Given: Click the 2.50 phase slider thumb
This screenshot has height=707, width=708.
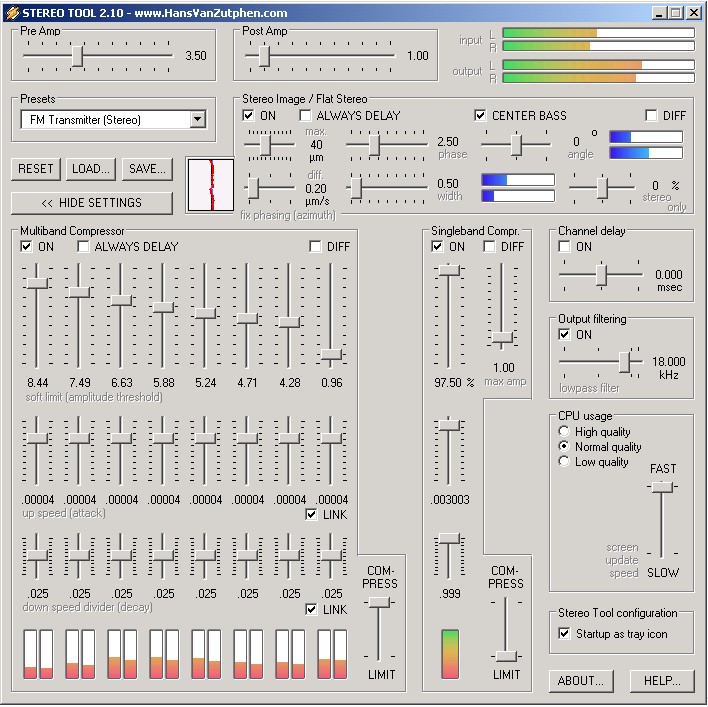Looking at the screenshot, I should [374, 145].
